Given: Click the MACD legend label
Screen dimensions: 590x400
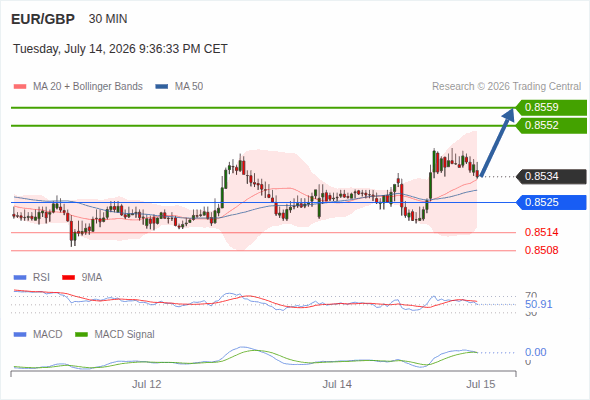Looking at the screenshot, I should 48,335.
